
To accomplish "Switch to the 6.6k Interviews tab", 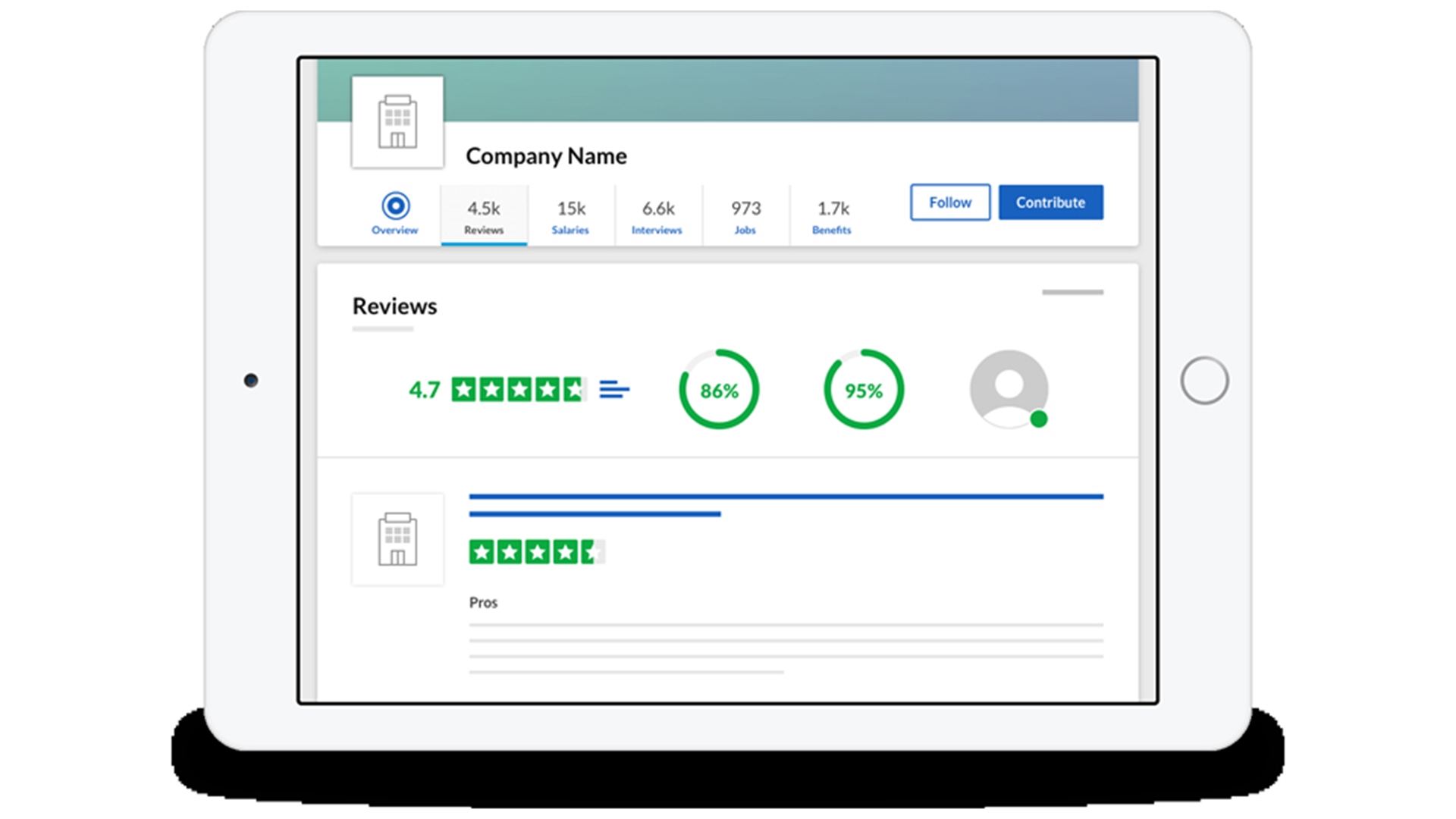I will [x=657, y=216].
